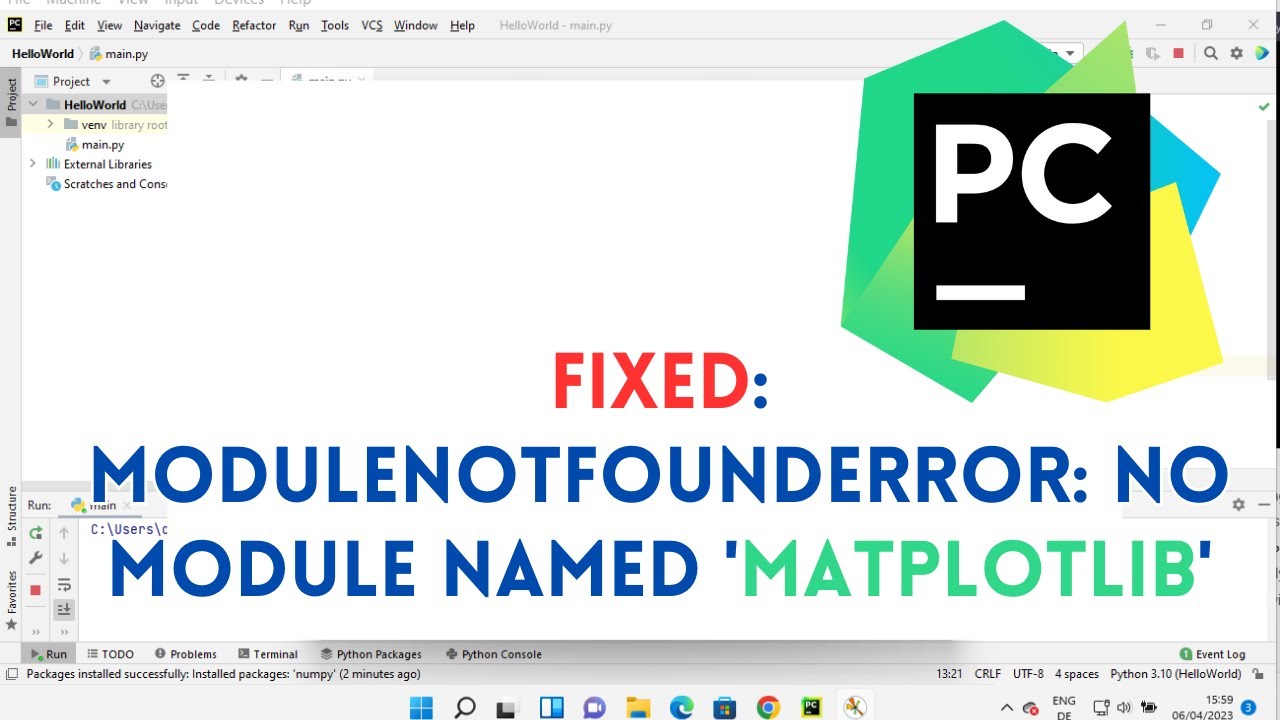Click the Select Opened File target icon
1280x720 pixels.
pos(157,81)
